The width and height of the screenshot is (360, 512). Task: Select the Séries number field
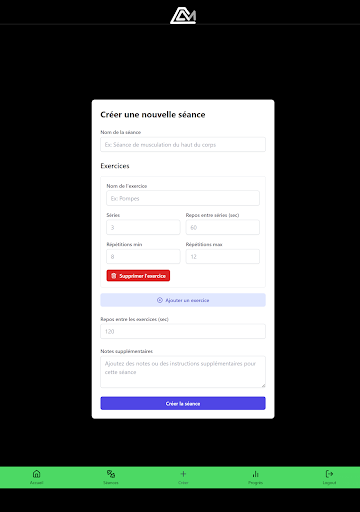click(143, 227)
